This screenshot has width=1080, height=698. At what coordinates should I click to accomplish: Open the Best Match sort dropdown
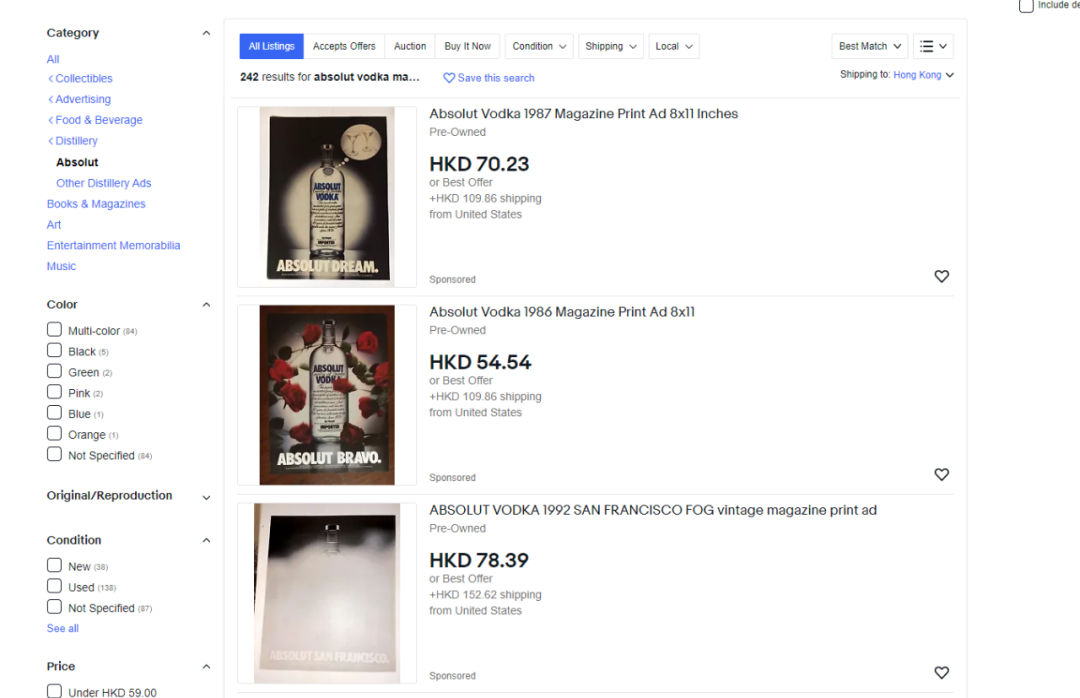click(869, 46)
